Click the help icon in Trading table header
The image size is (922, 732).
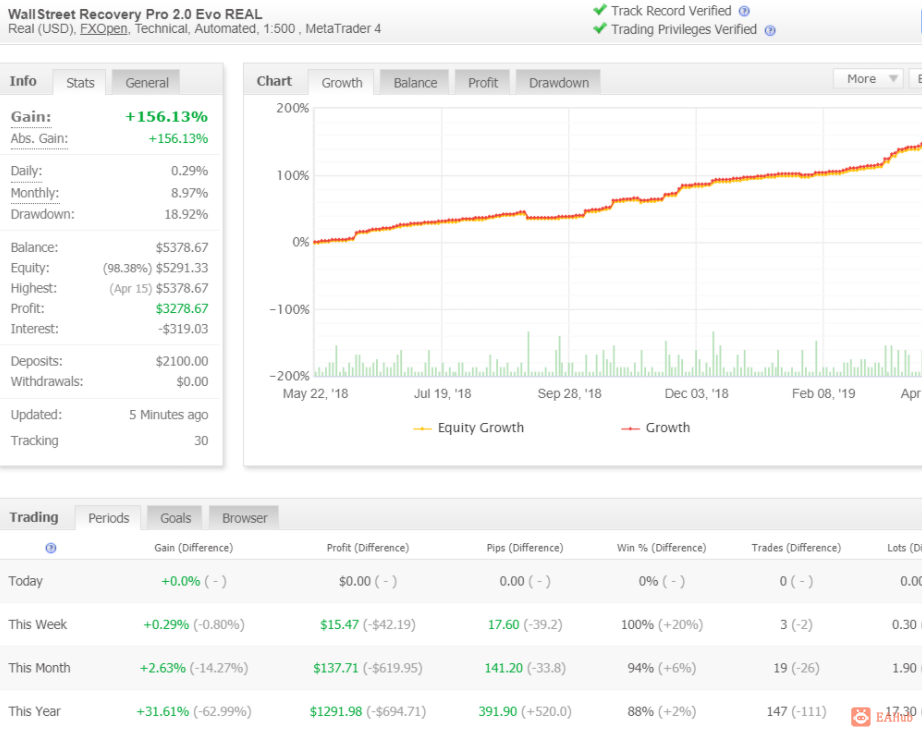point(51,548)
